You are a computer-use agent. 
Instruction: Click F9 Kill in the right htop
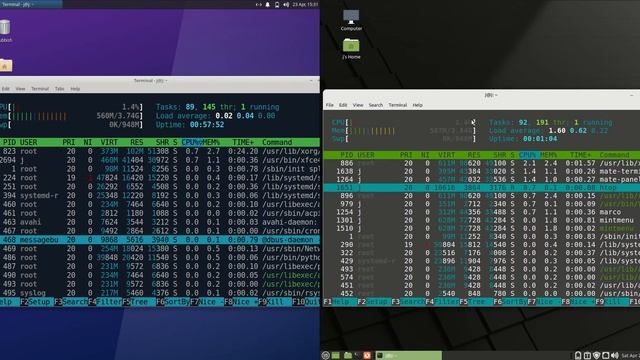(612, 302)
